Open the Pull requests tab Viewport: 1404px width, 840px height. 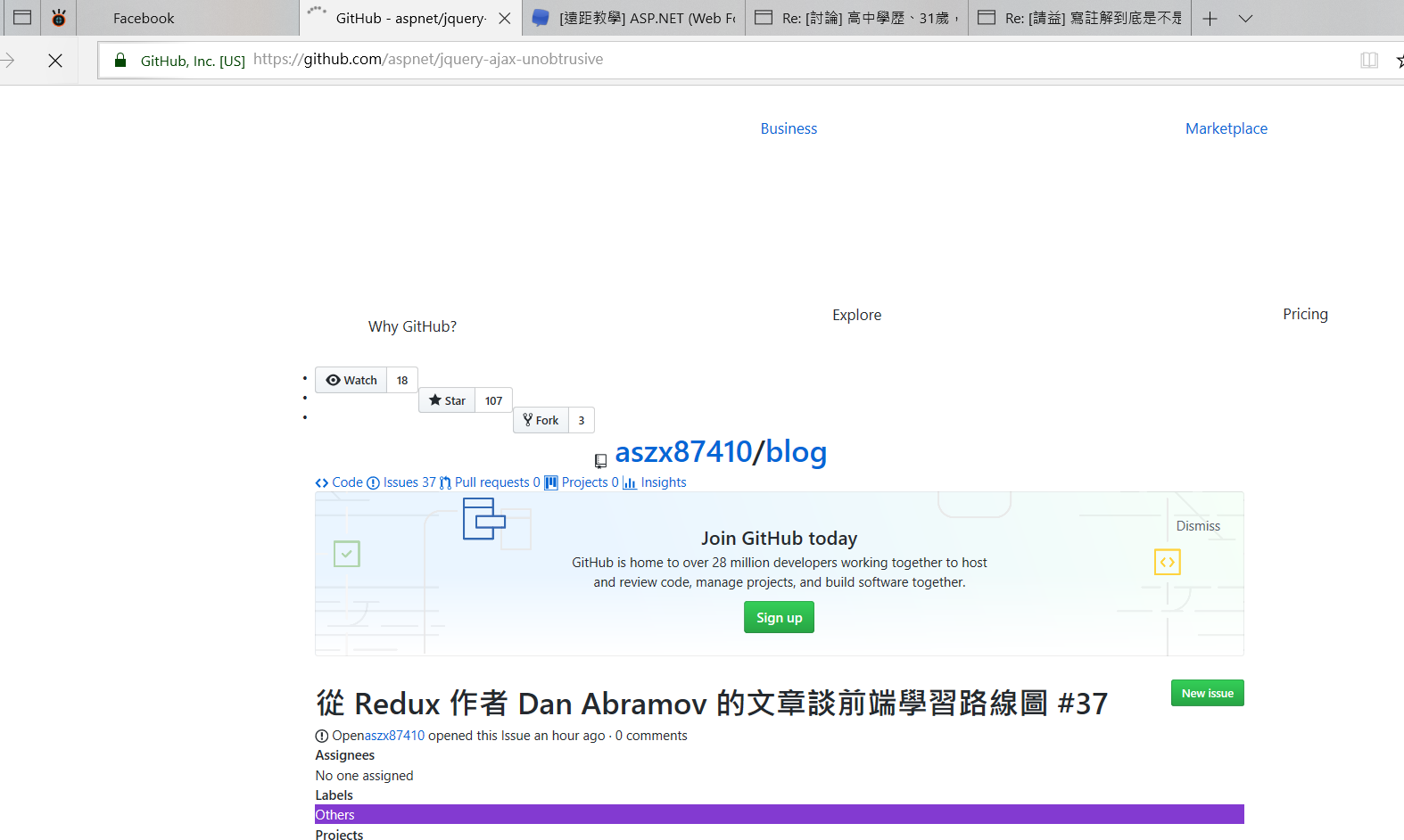click(x=490, y=482)
